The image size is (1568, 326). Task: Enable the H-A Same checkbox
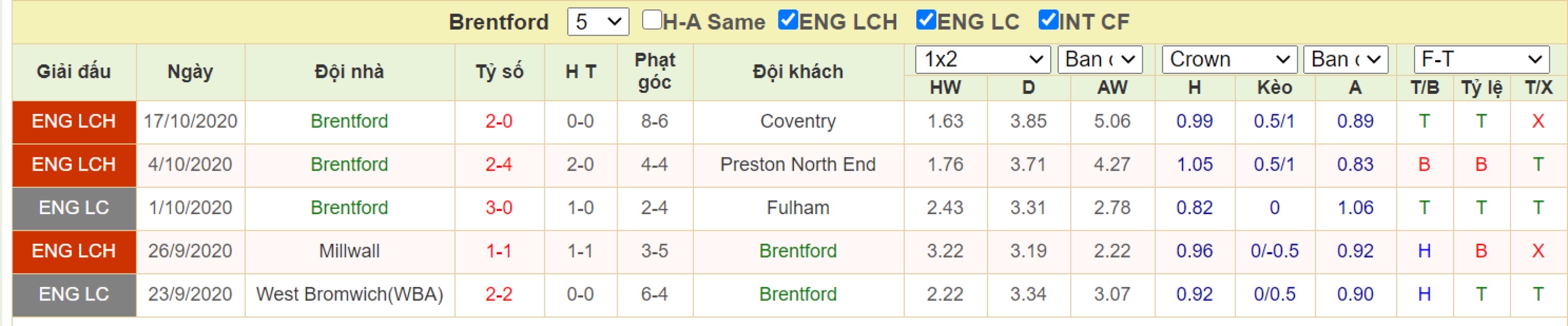coord(651,20)
